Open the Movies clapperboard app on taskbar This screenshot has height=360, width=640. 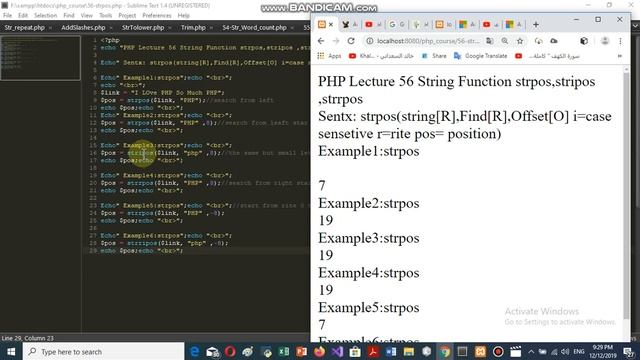[516, 351]
